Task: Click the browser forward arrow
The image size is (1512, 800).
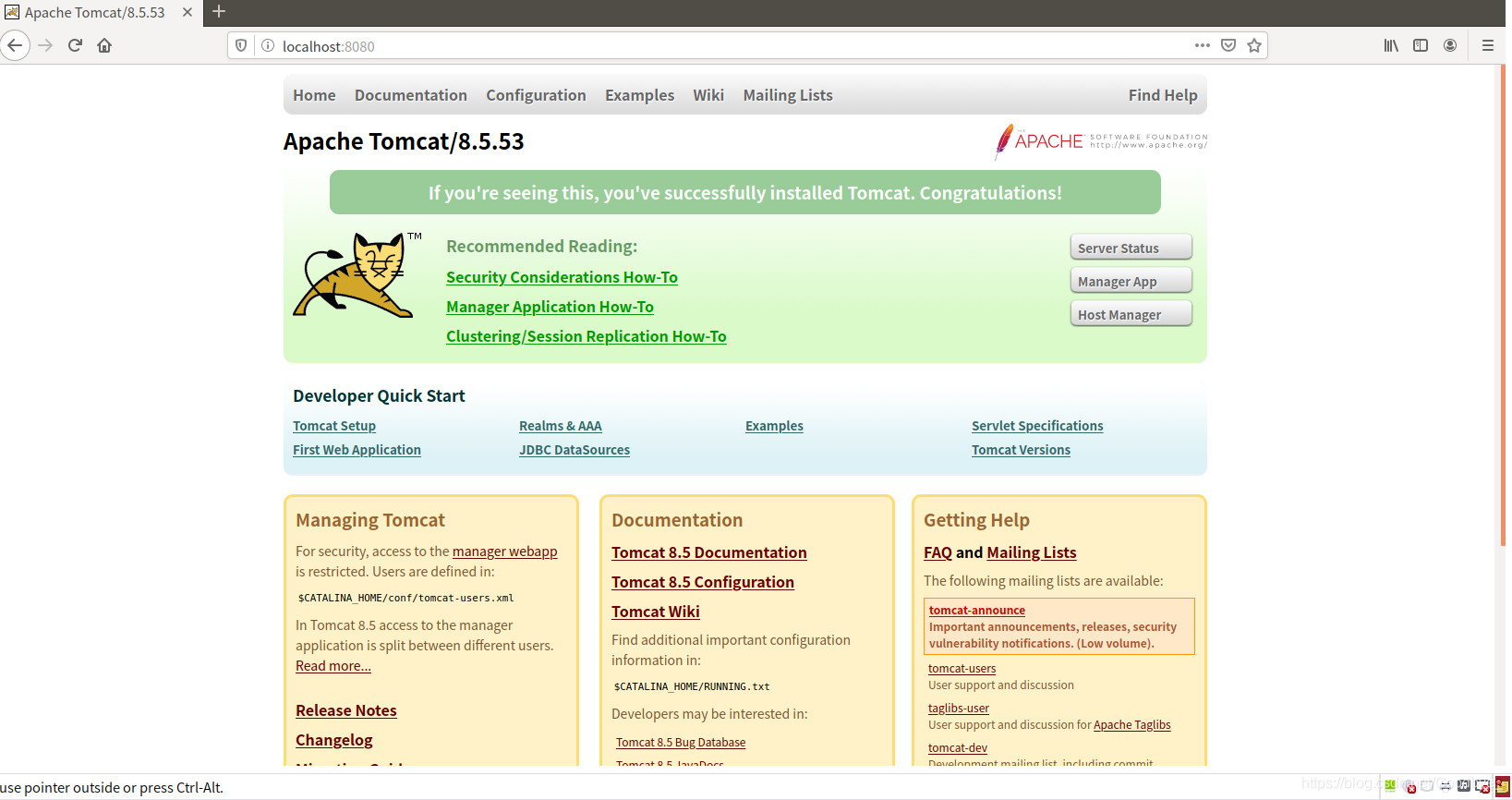Action: coord(45,45)
